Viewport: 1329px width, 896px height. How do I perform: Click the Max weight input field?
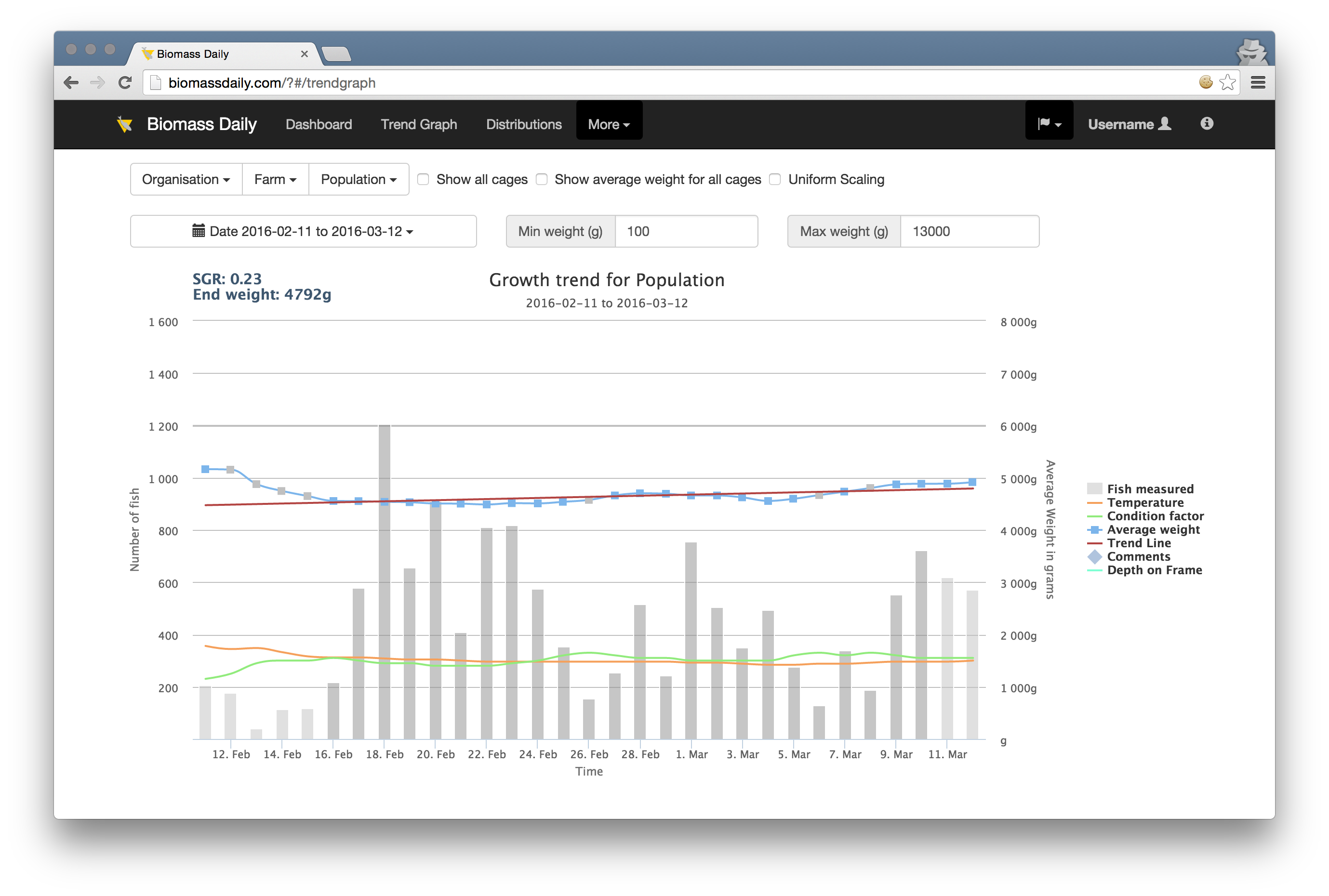pyautogui.click(x=970, y=231)
